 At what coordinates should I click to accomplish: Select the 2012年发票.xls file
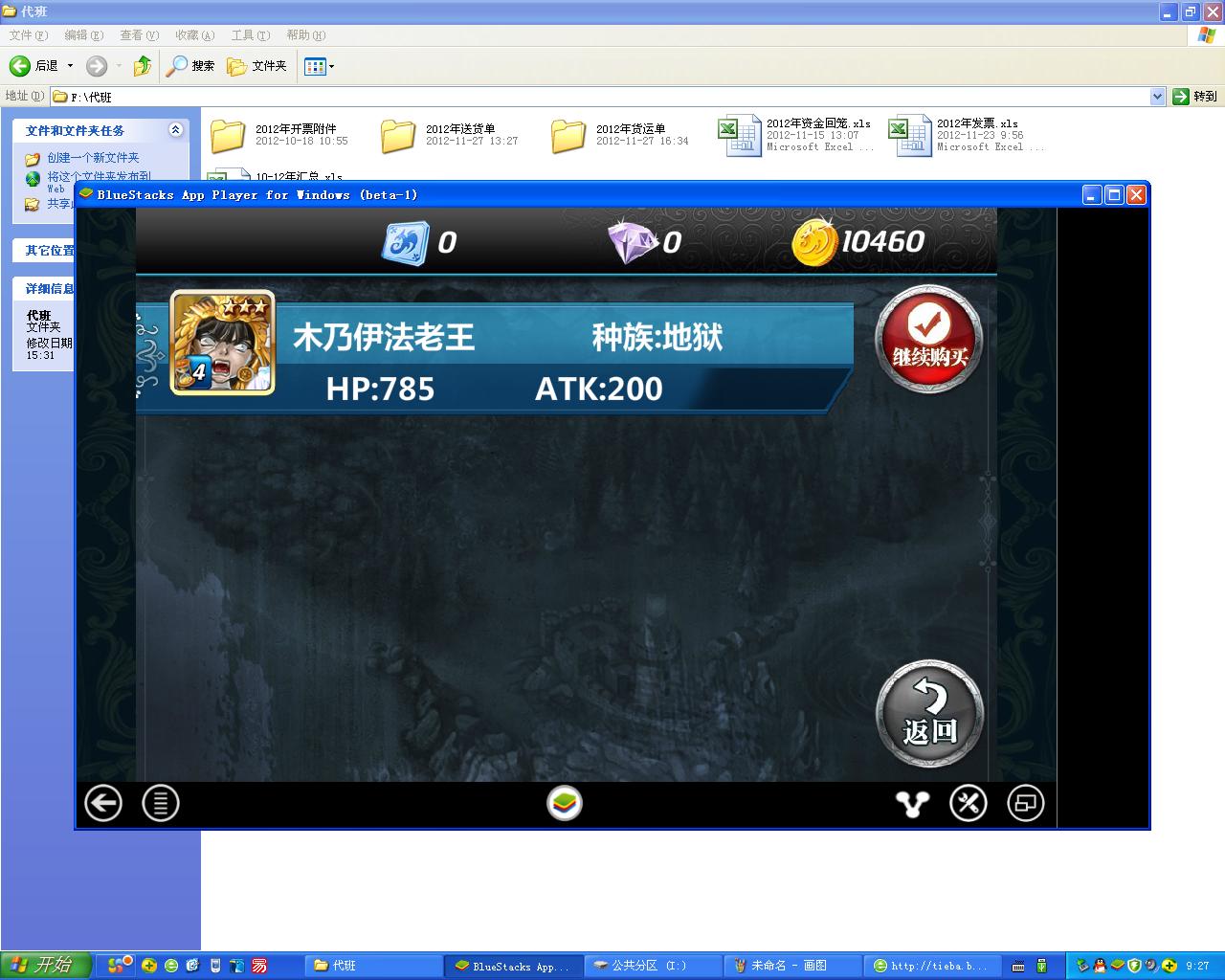tap(967, 135)
